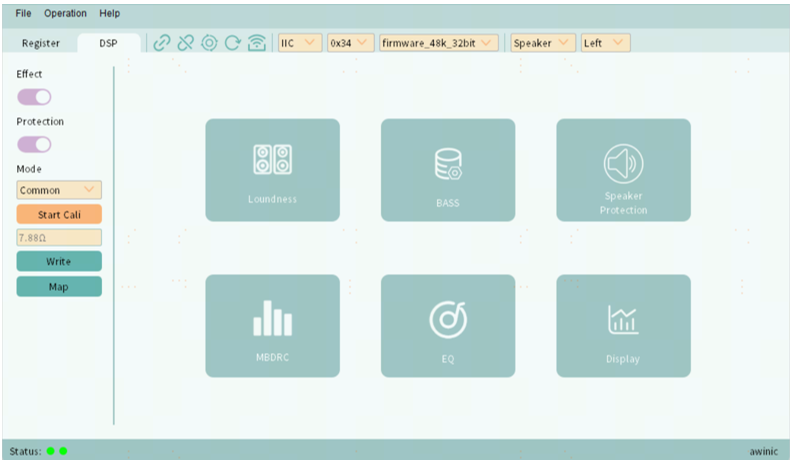Open the BASS module tile
Image resolution: width=794 pixels, height=465 pixels.
(447, 170)
